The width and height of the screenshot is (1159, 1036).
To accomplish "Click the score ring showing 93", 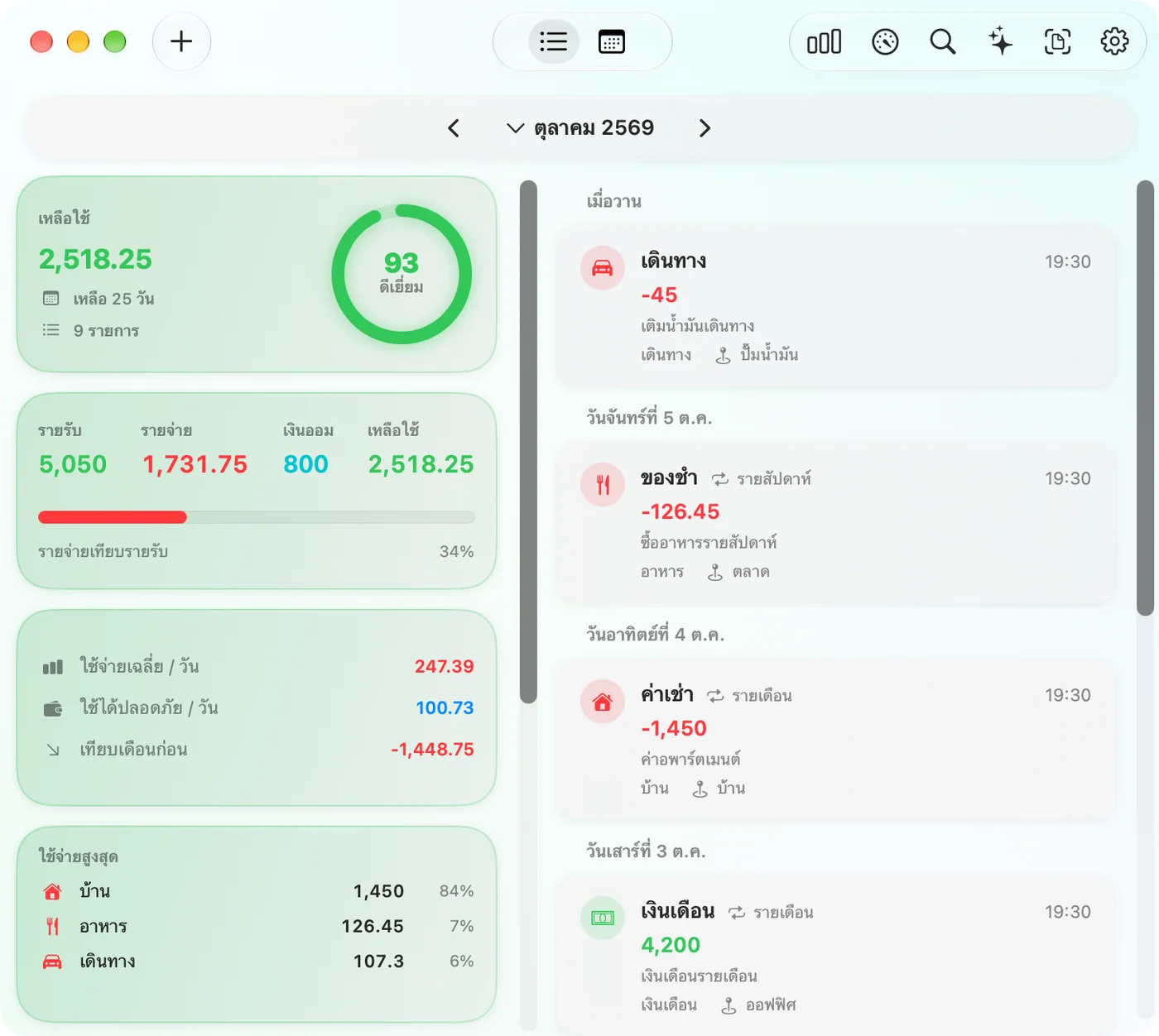I will coord(402,274).
